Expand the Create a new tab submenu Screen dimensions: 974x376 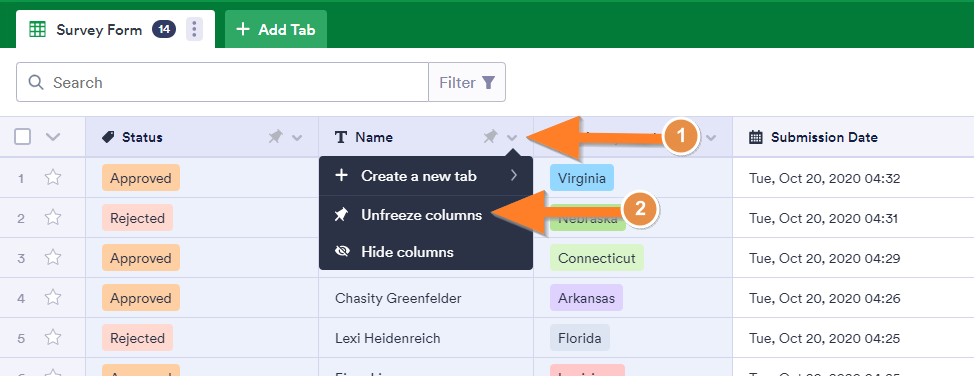(426, 176)
